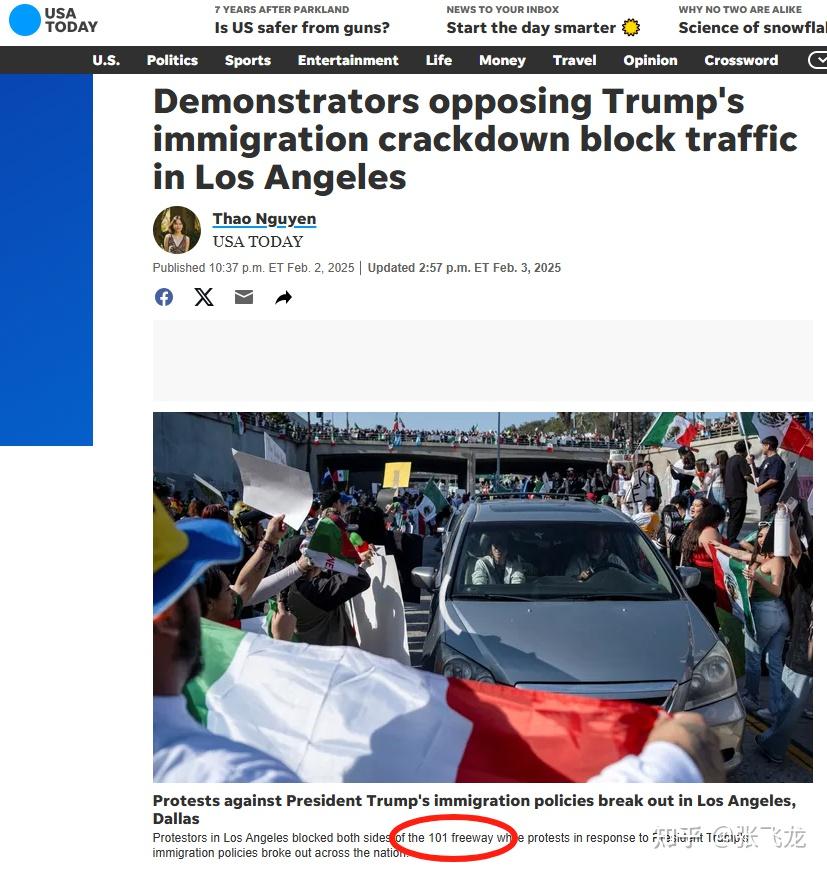Open 'Science of snowflakes' promo link
The image size is (827, 870).
pyautogui.click(x=752, y=27)
